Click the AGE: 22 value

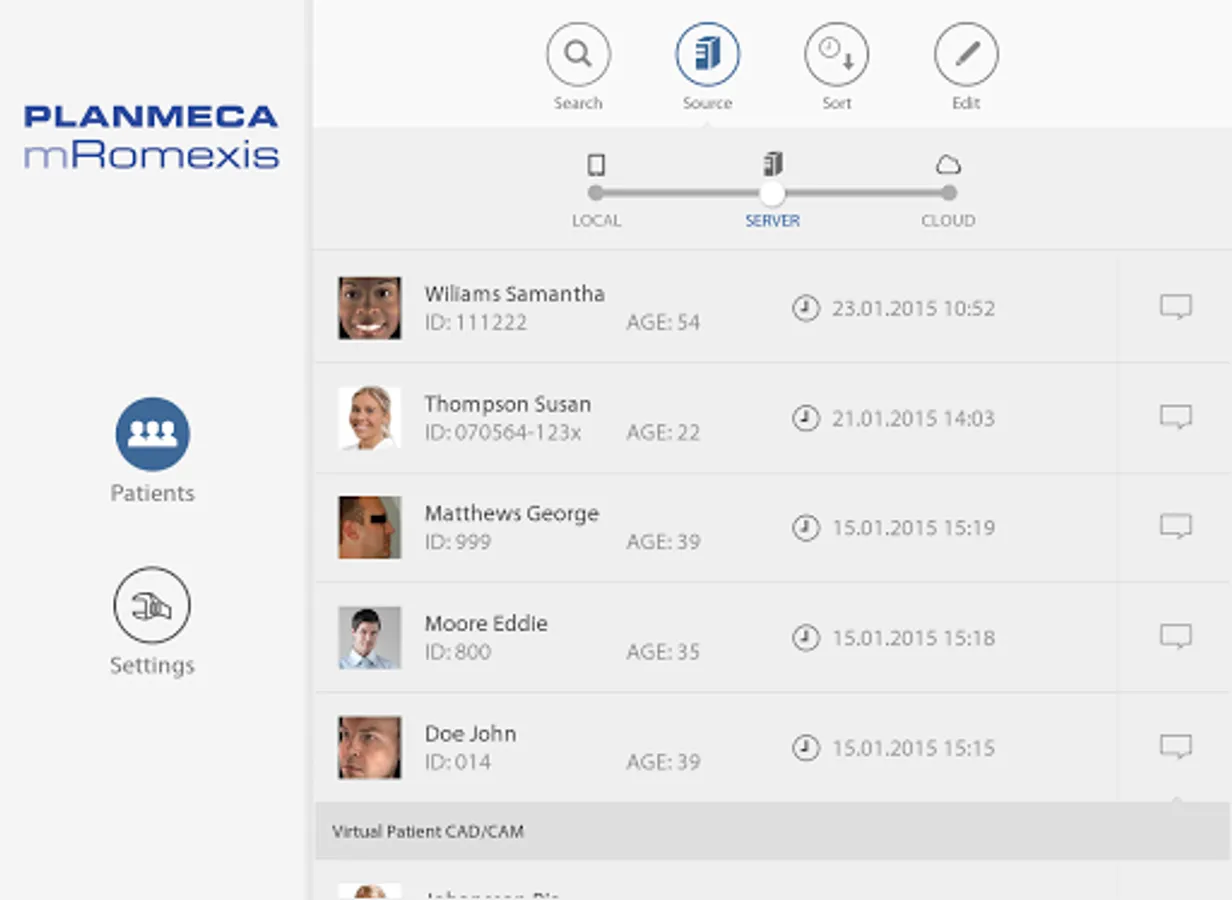[x=663, y=432]
